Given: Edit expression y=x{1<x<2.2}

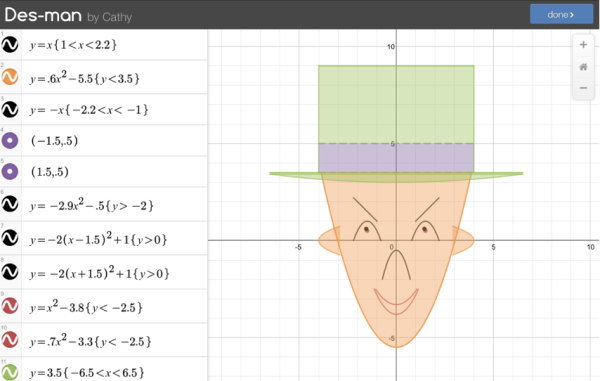Looking at the screenshot, I should coord(114,45).
